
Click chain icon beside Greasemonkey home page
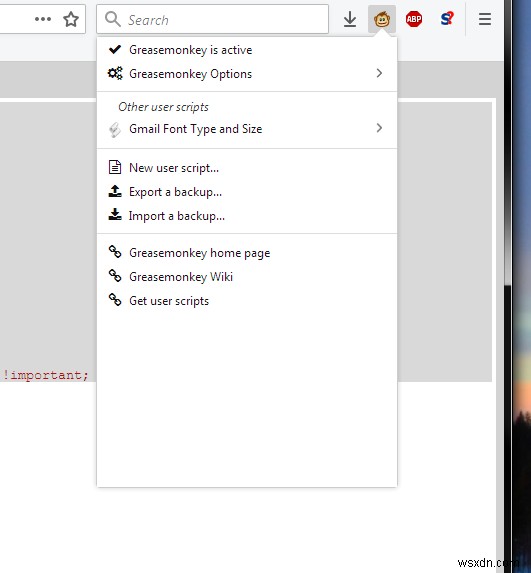[x=115, y=251]
